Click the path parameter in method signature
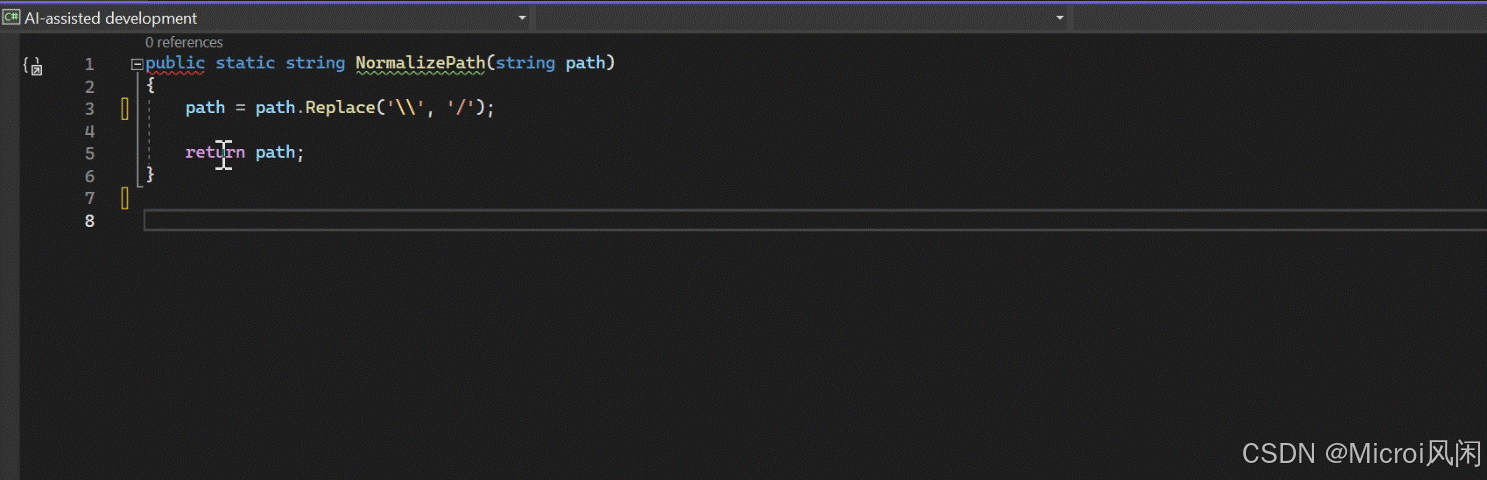The image size is (1487, 480). point(585,63)
